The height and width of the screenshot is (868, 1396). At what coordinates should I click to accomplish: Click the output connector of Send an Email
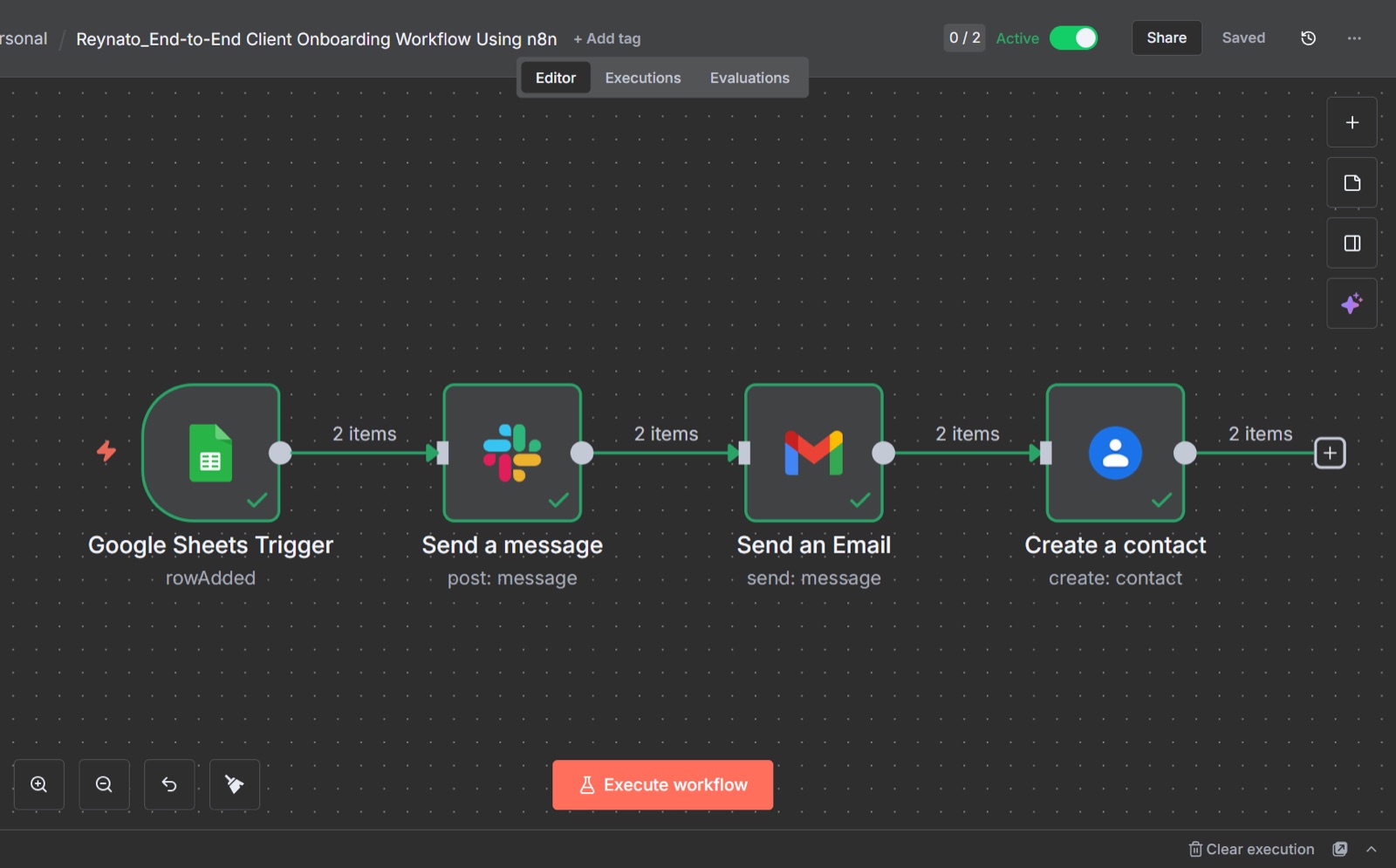point(884,453)
